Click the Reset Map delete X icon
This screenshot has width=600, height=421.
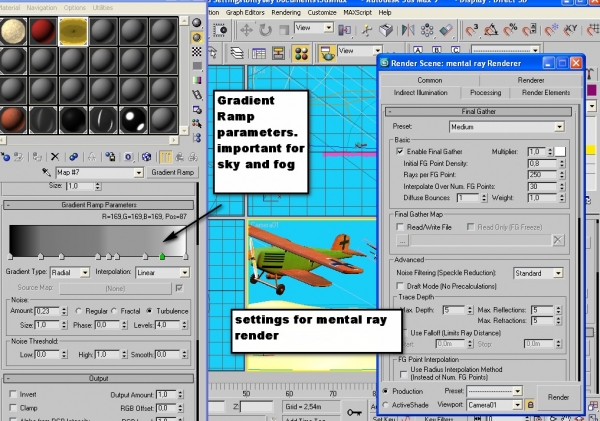[x=55, y=157]
